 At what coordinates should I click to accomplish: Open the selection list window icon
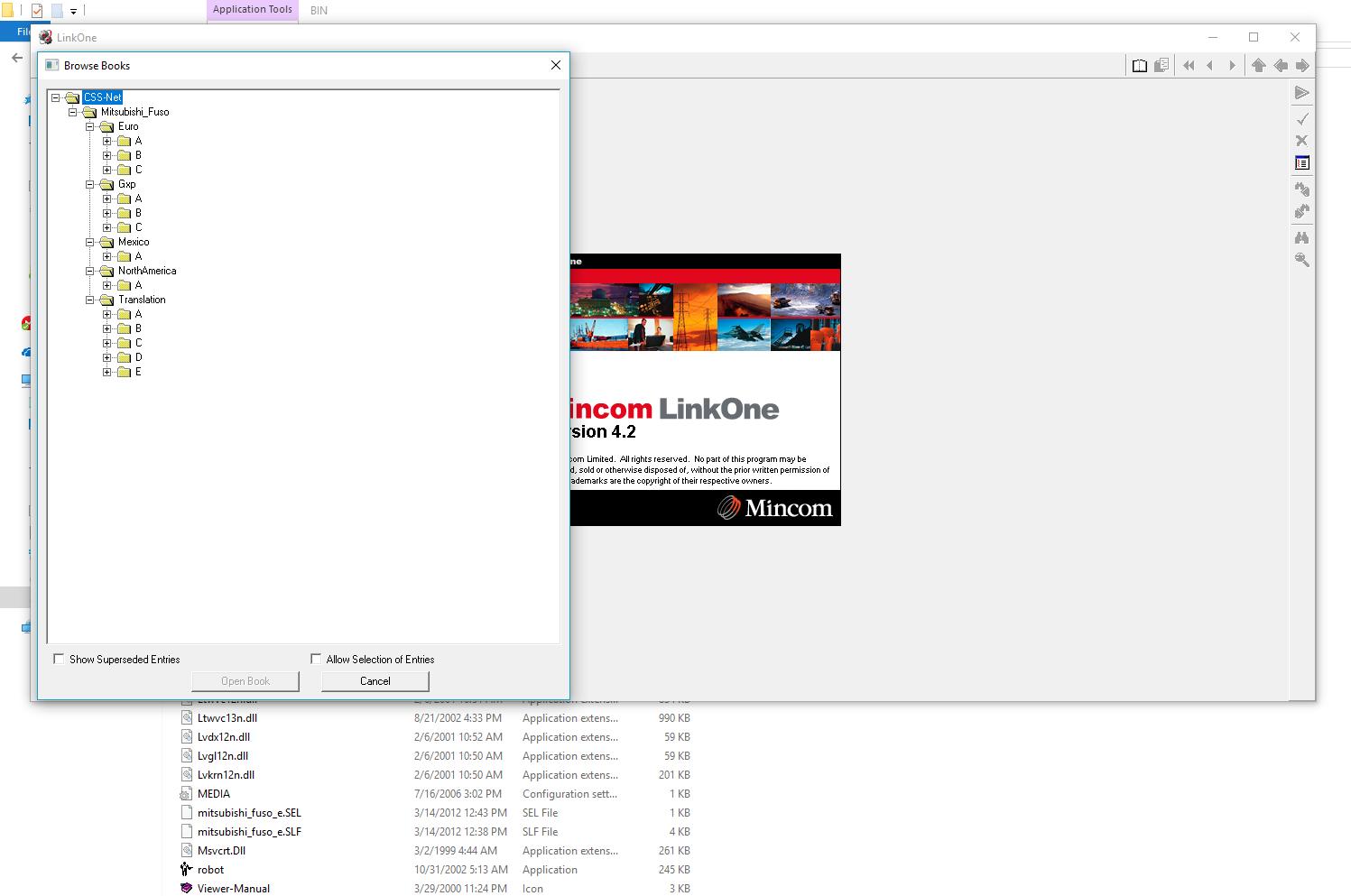pos(1301,163)
